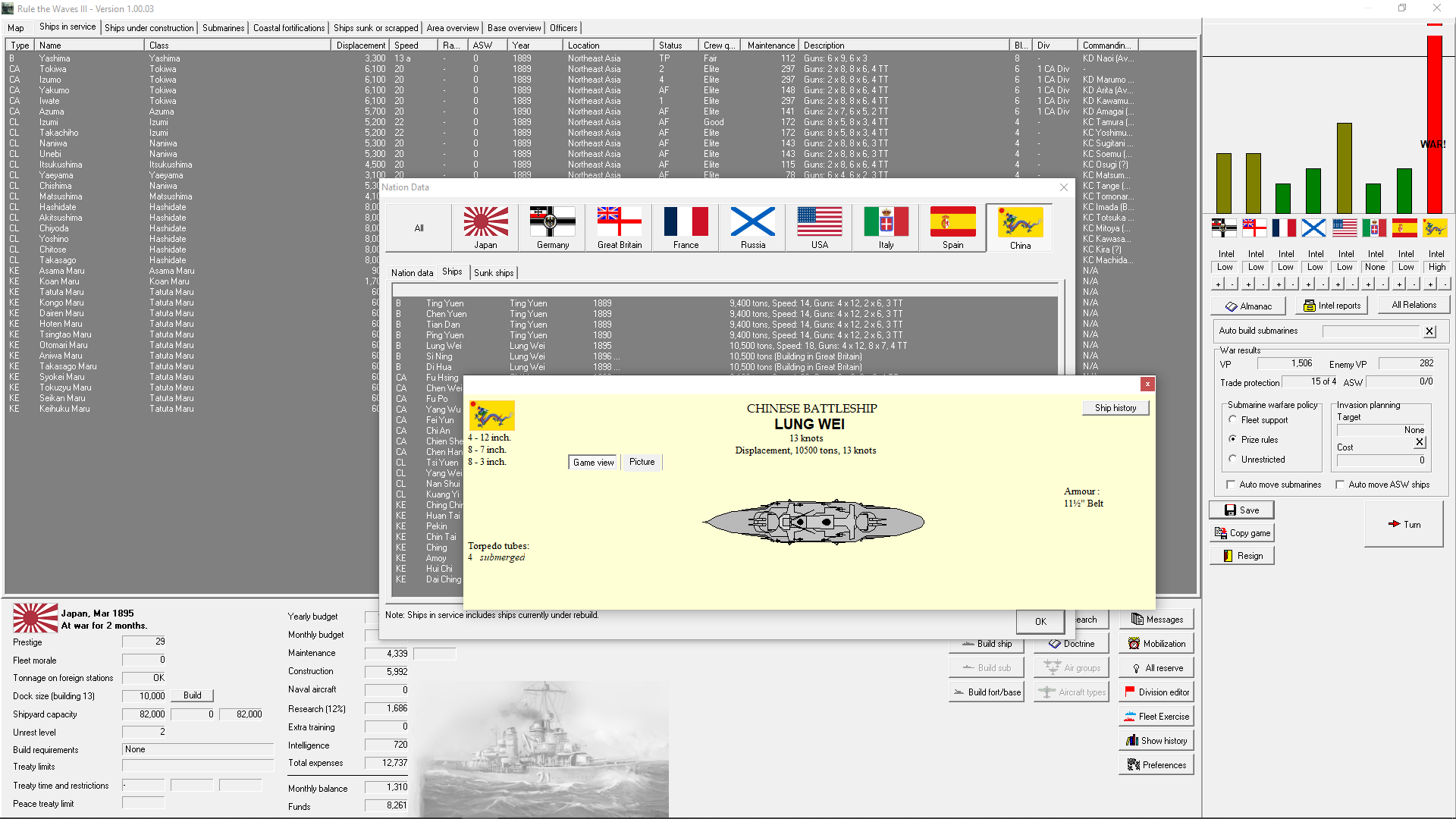
Task: Open Ships under construction tab
Action: [x=149, y=28]
